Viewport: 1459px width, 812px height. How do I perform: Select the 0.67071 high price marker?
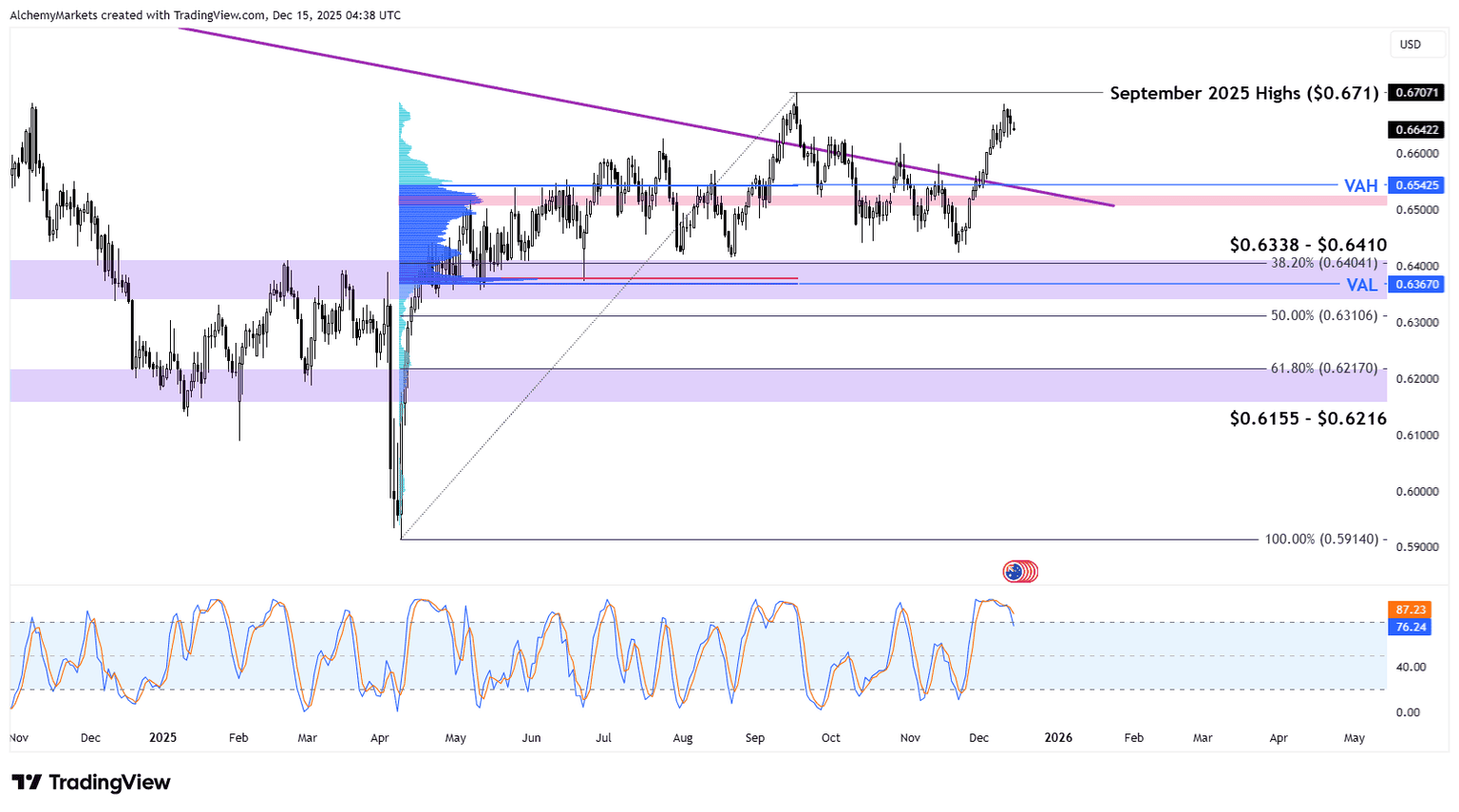click(1416, 92)
